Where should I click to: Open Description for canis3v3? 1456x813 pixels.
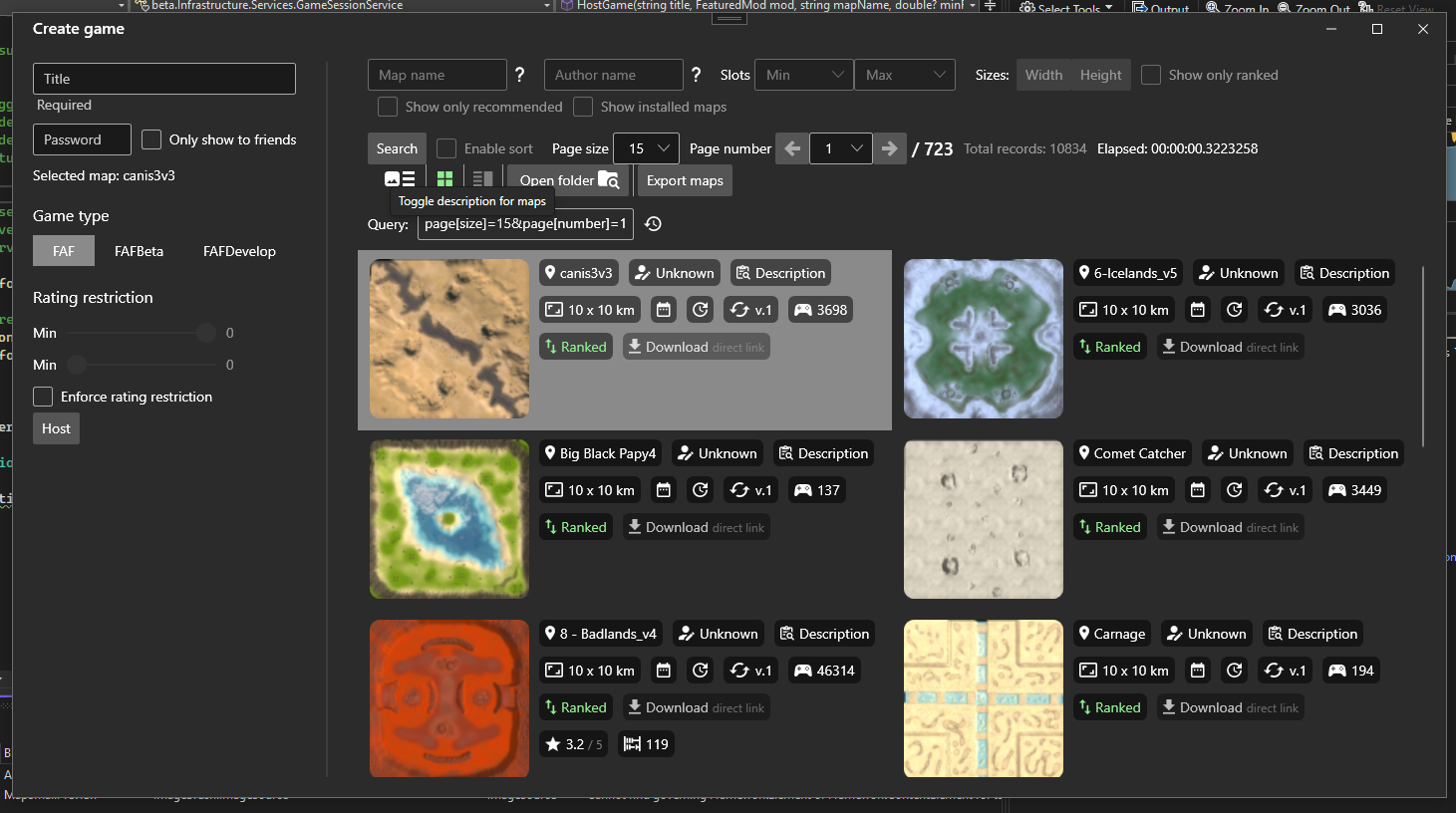(780, 273)
